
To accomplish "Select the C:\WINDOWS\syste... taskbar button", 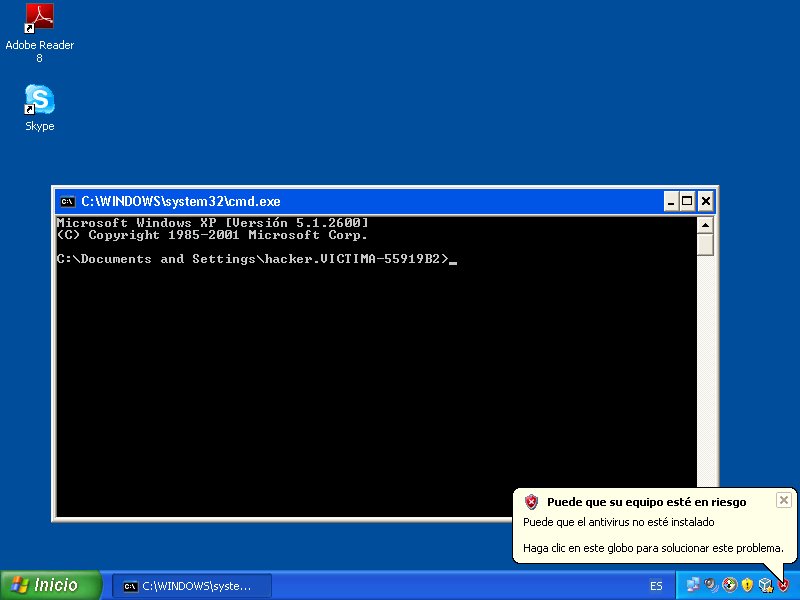I will (x=191, y=586).
